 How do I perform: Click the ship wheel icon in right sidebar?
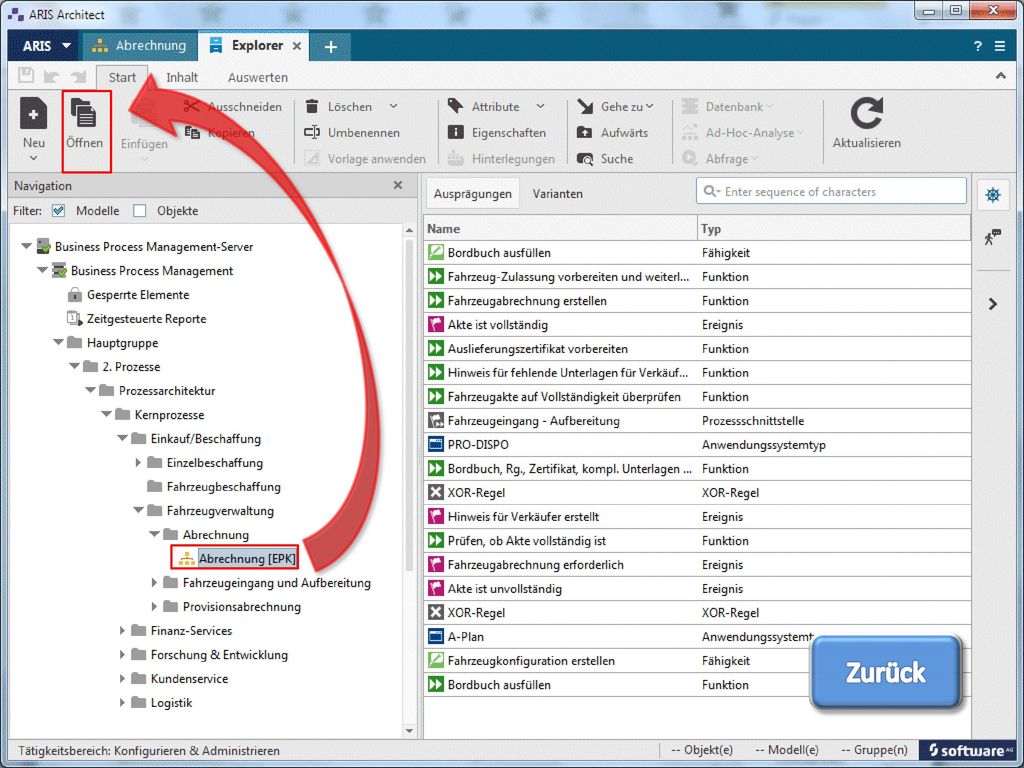993,195
